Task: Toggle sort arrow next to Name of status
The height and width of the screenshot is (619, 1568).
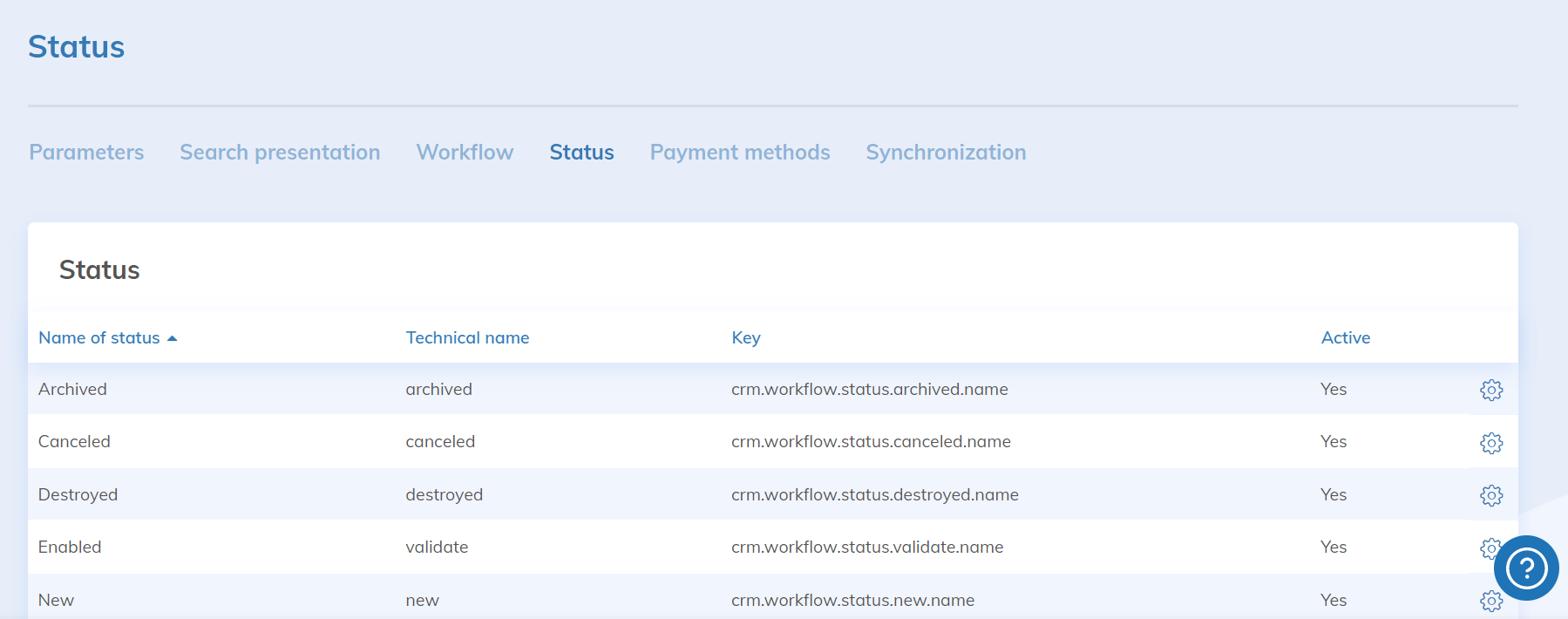Action: [173, 338]
